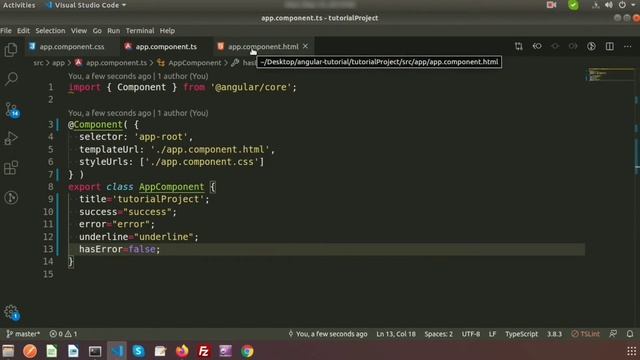Click the TSLint status bar item
Viewport: 640px width, 360px height.
point(585,334)
